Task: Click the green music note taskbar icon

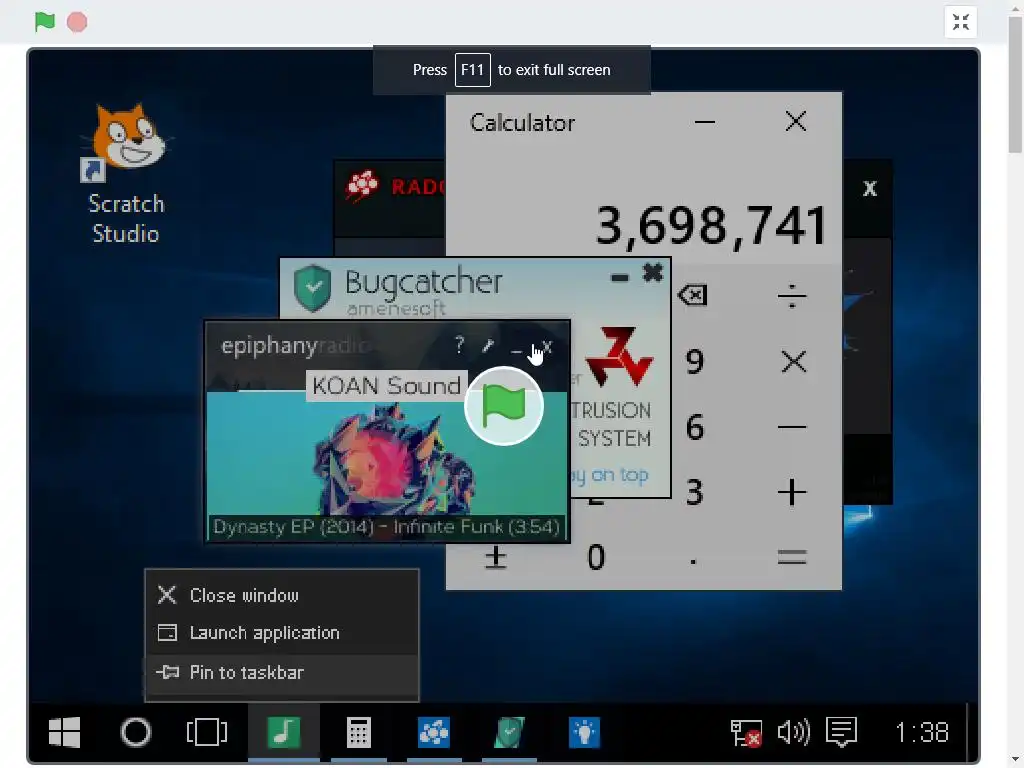Action: point(283,732)
